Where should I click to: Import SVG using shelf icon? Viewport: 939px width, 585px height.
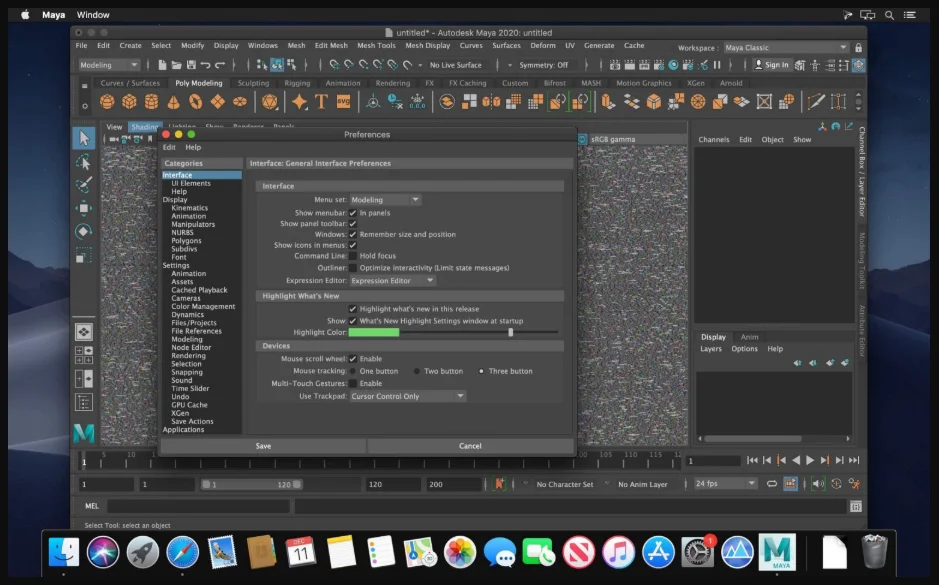343,102
